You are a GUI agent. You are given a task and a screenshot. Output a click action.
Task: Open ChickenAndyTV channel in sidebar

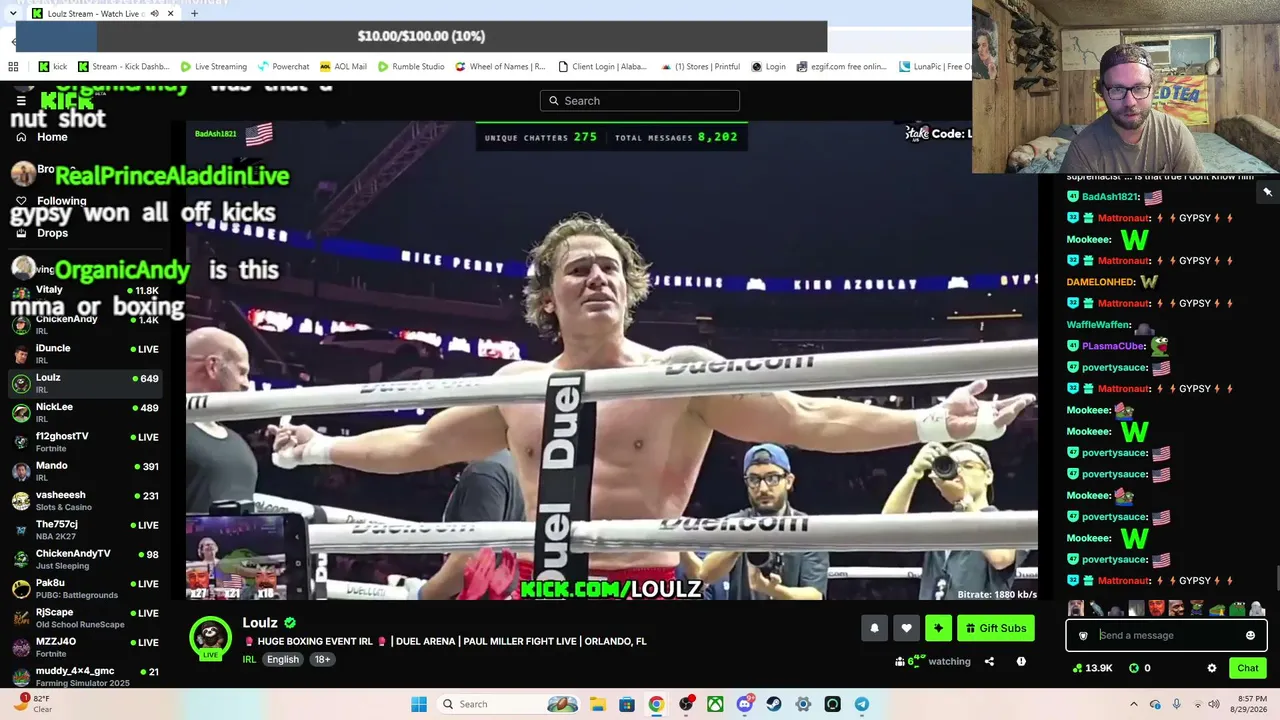tap(86, 559)
